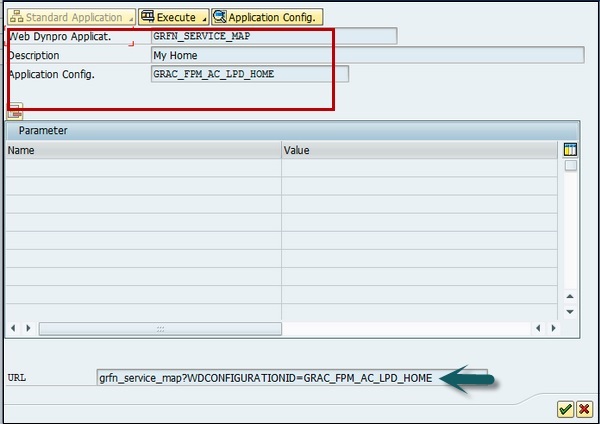Click the Execute button

tap(173, 17)
